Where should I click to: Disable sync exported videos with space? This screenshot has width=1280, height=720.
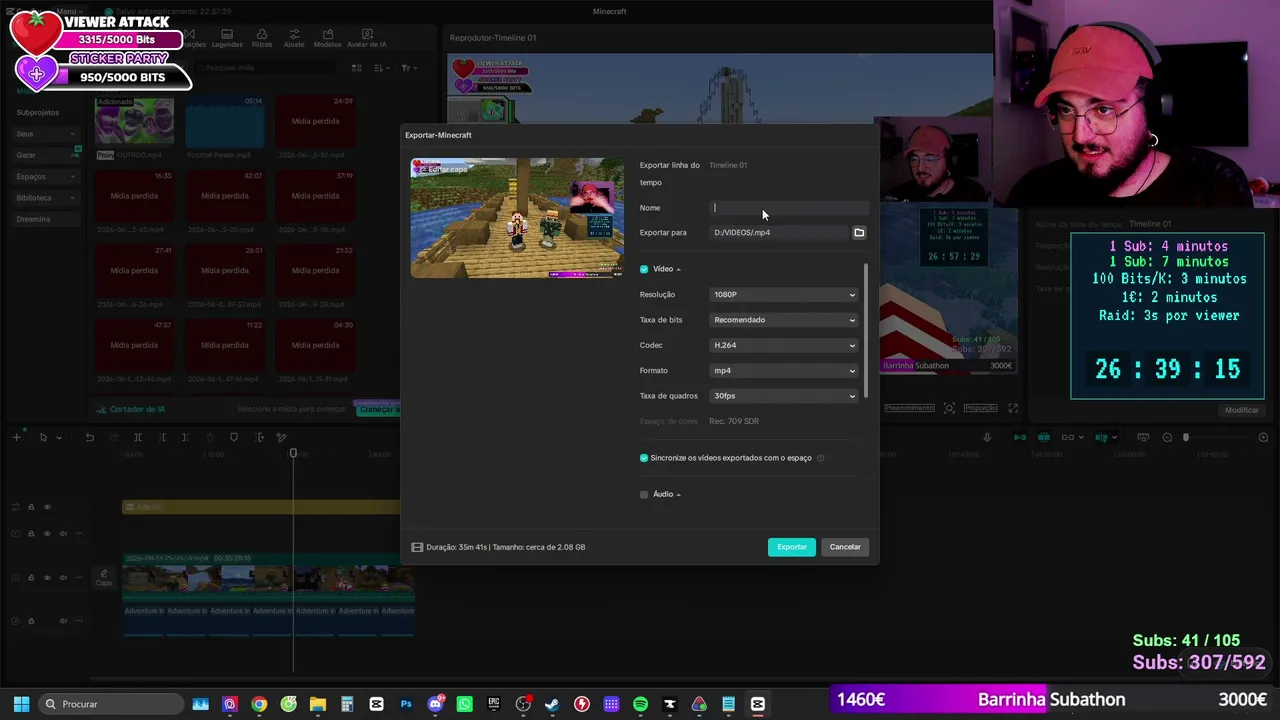point(644,458)
